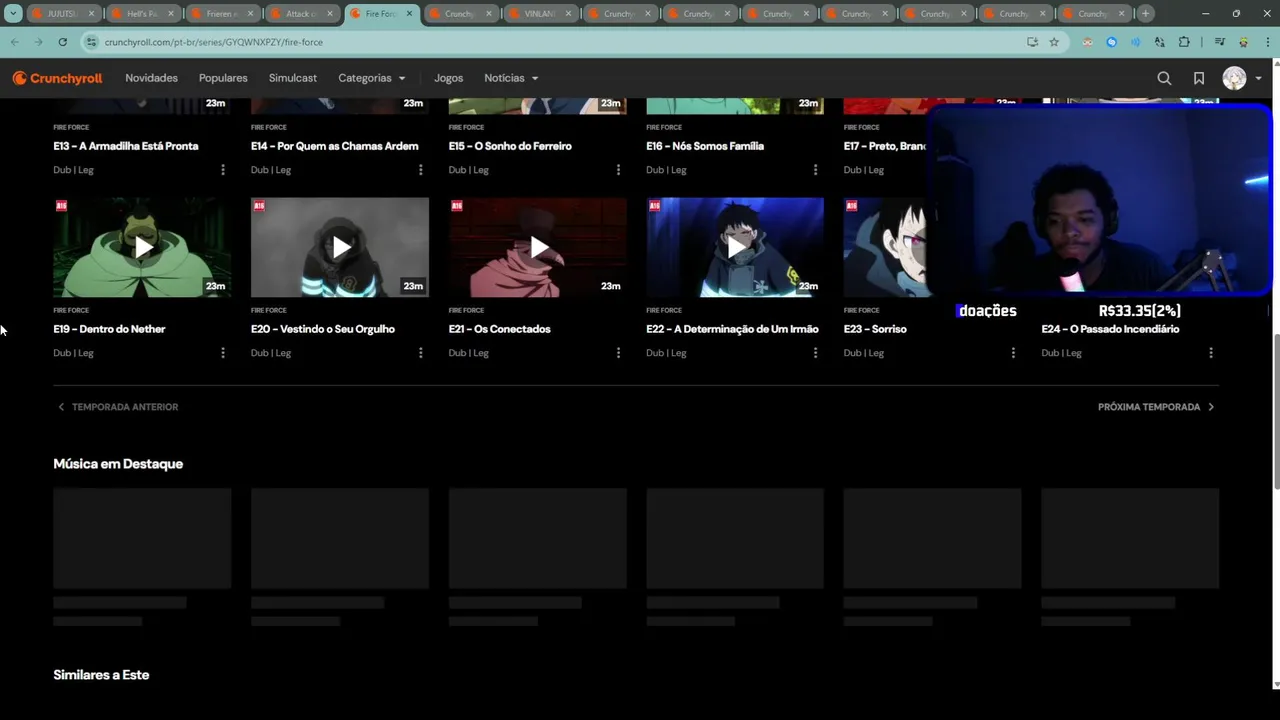This screenshot has width=1280, height=720.
Task: Play E19 Dentro do Nether thumbnail
Action: (x=142, y=247)
